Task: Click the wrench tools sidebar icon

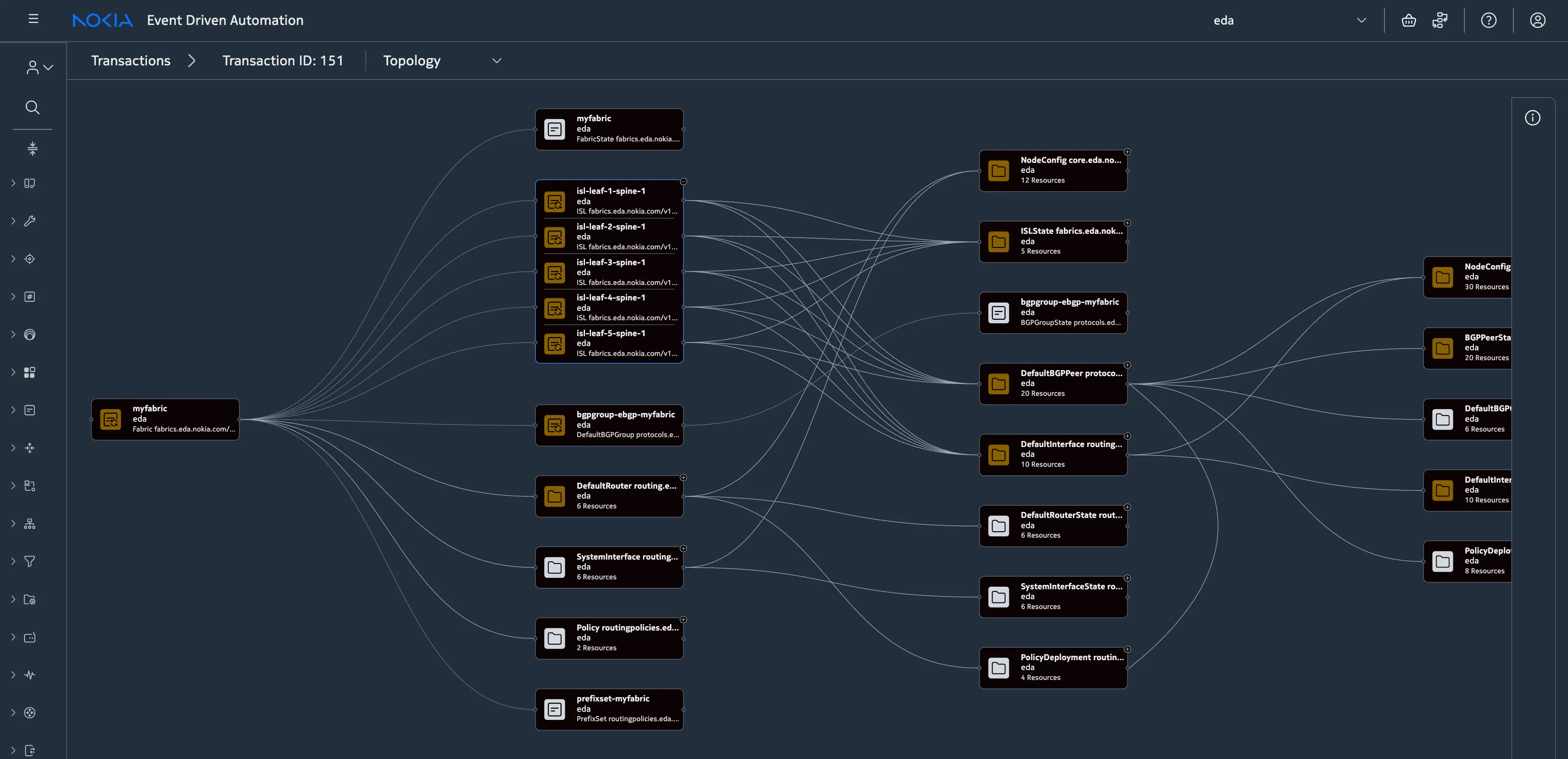Action: coord(29,221)
